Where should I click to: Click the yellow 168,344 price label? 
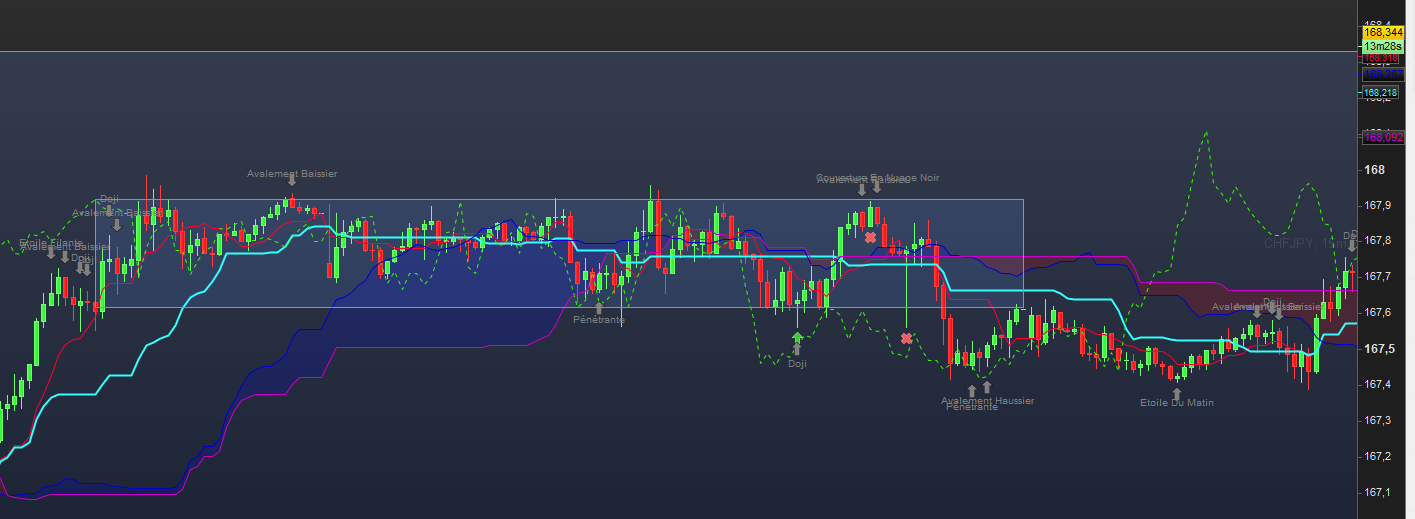pos(1383,33)
